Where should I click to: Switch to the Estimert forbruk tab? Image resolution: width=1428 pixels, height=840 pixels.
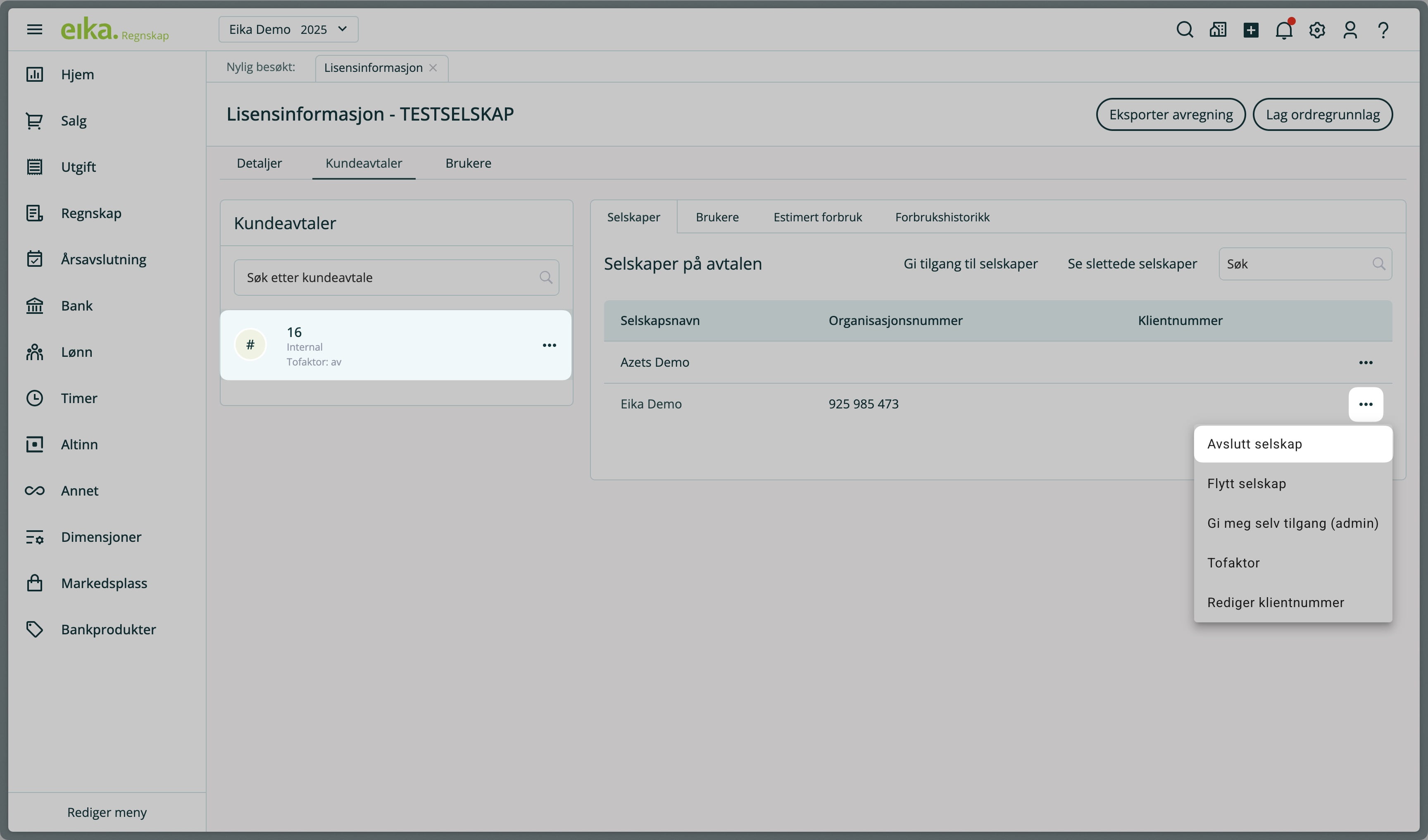coord(817,217)
